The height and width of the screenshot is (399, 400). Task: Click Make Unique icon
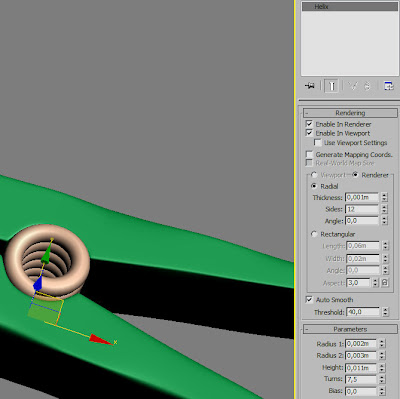tap(353, 86)
